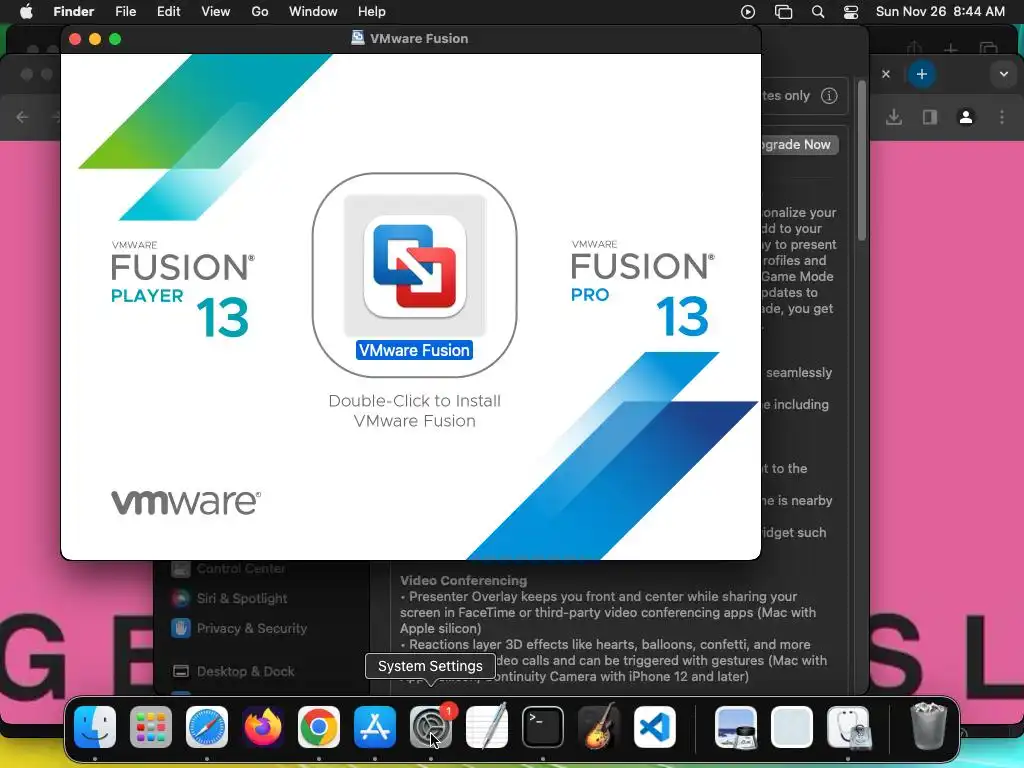Toggle the browser side panel icon
Screen dimensions: 1024x768
click(x=930, y=117)
